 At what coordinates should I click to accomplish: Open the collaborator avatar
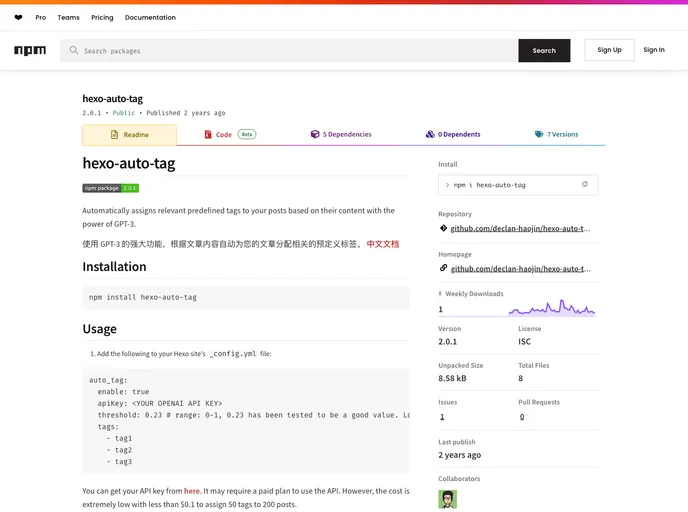[x=448, y=499]
